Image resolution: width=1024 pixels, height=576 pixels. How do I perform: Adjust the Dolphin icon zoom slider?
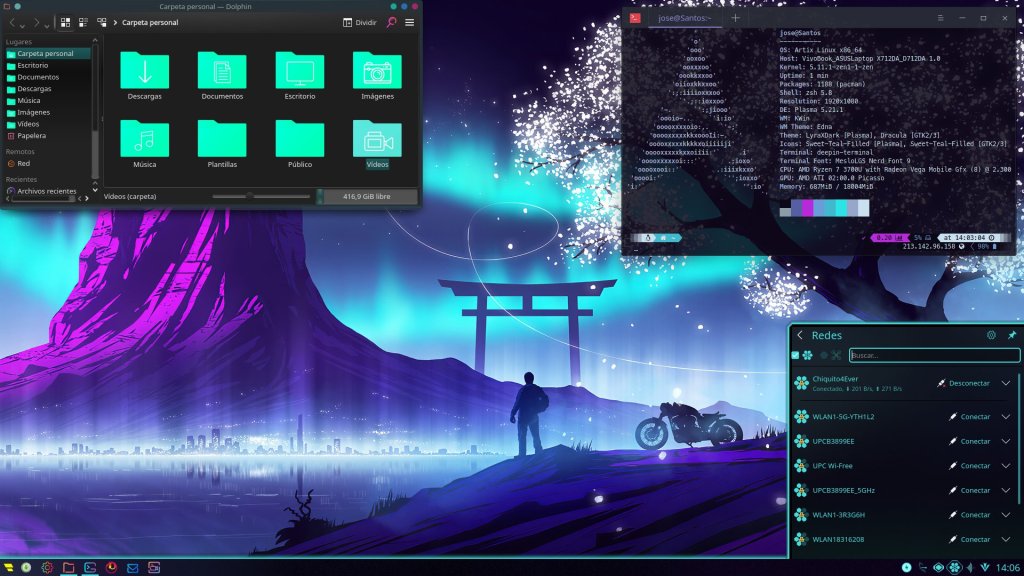249,196
